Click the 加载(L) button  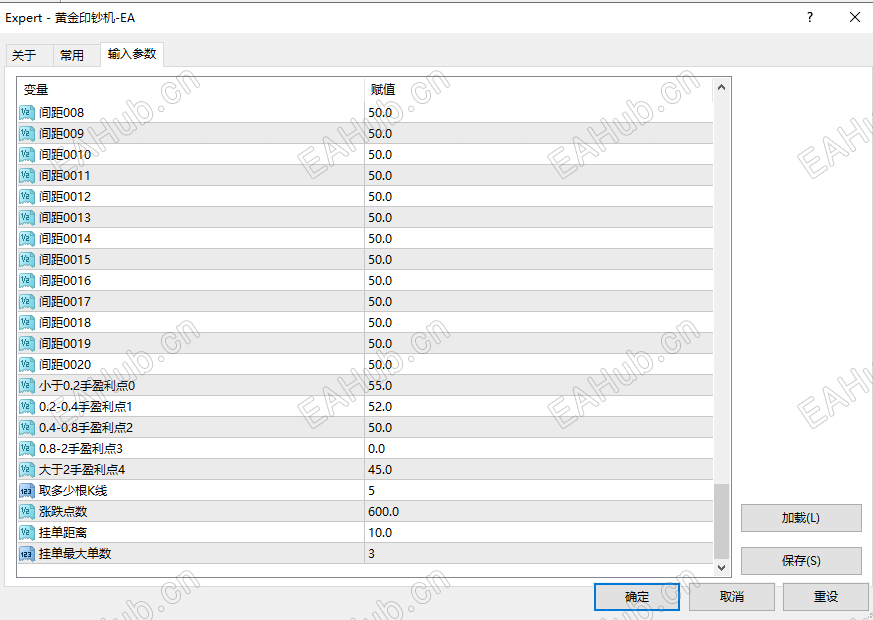click(x=800, y=518)
